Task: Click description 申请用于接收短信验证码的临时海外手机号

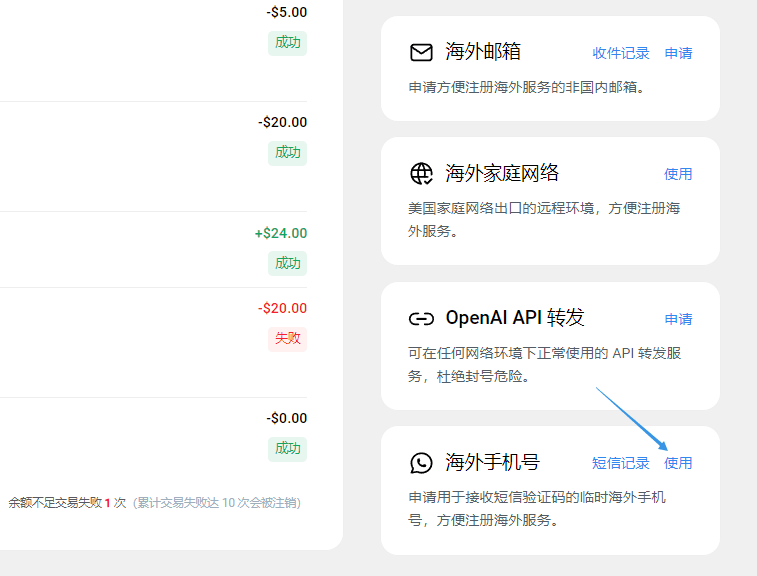Action: pos(537,508)
